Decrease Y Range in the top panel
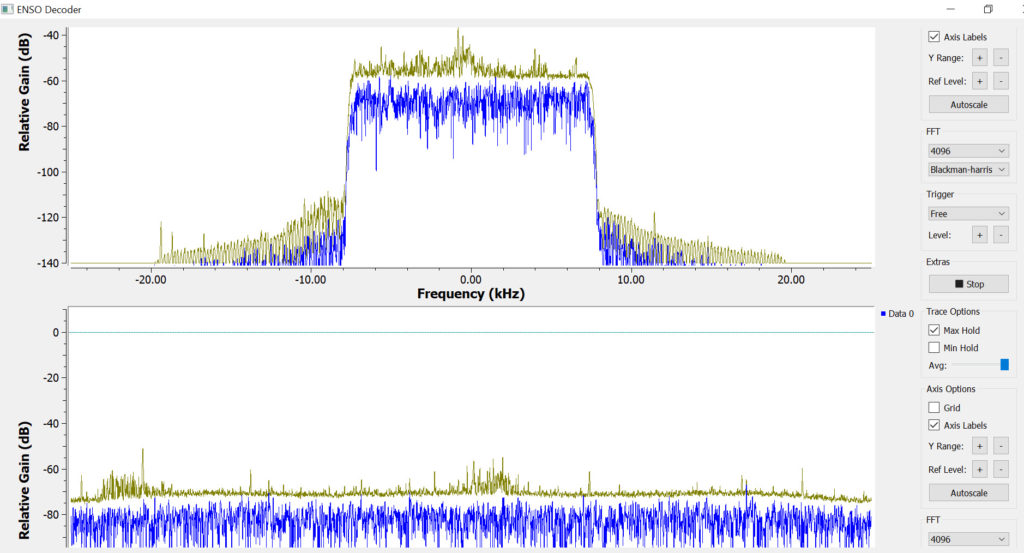 tap(1001, 57)
